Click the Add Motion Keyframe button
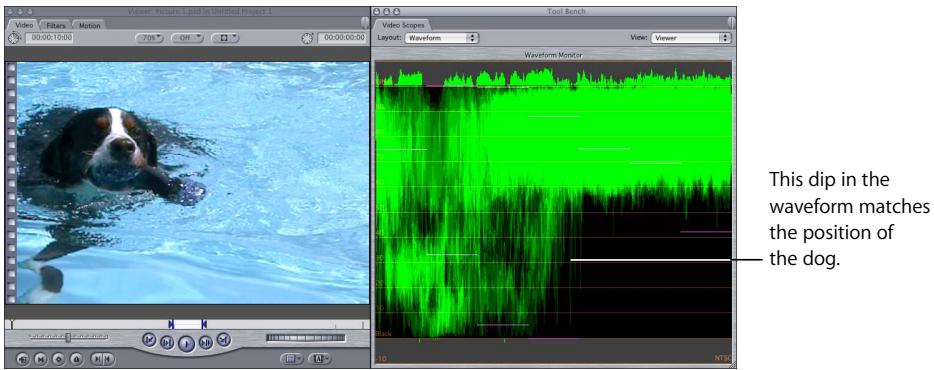Viewport: 934px width, 370px height. (x=58, y=359)
